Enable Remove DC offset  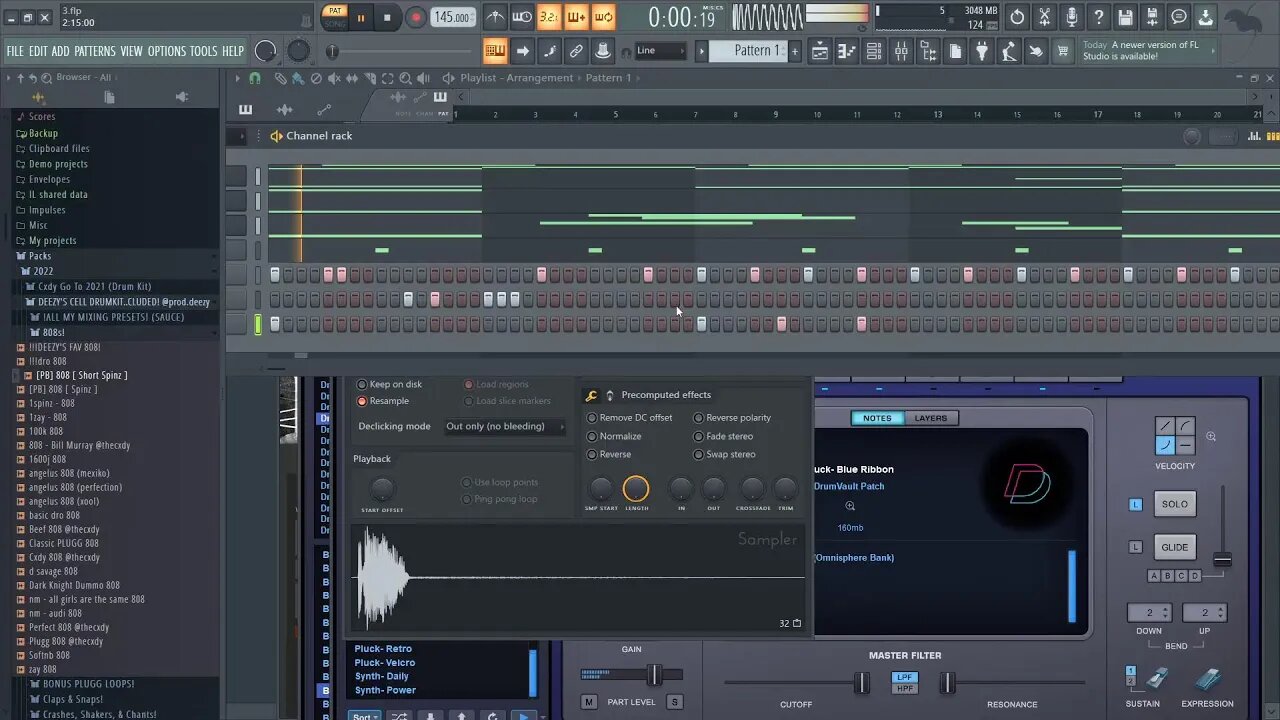click(x=629, y=418)
